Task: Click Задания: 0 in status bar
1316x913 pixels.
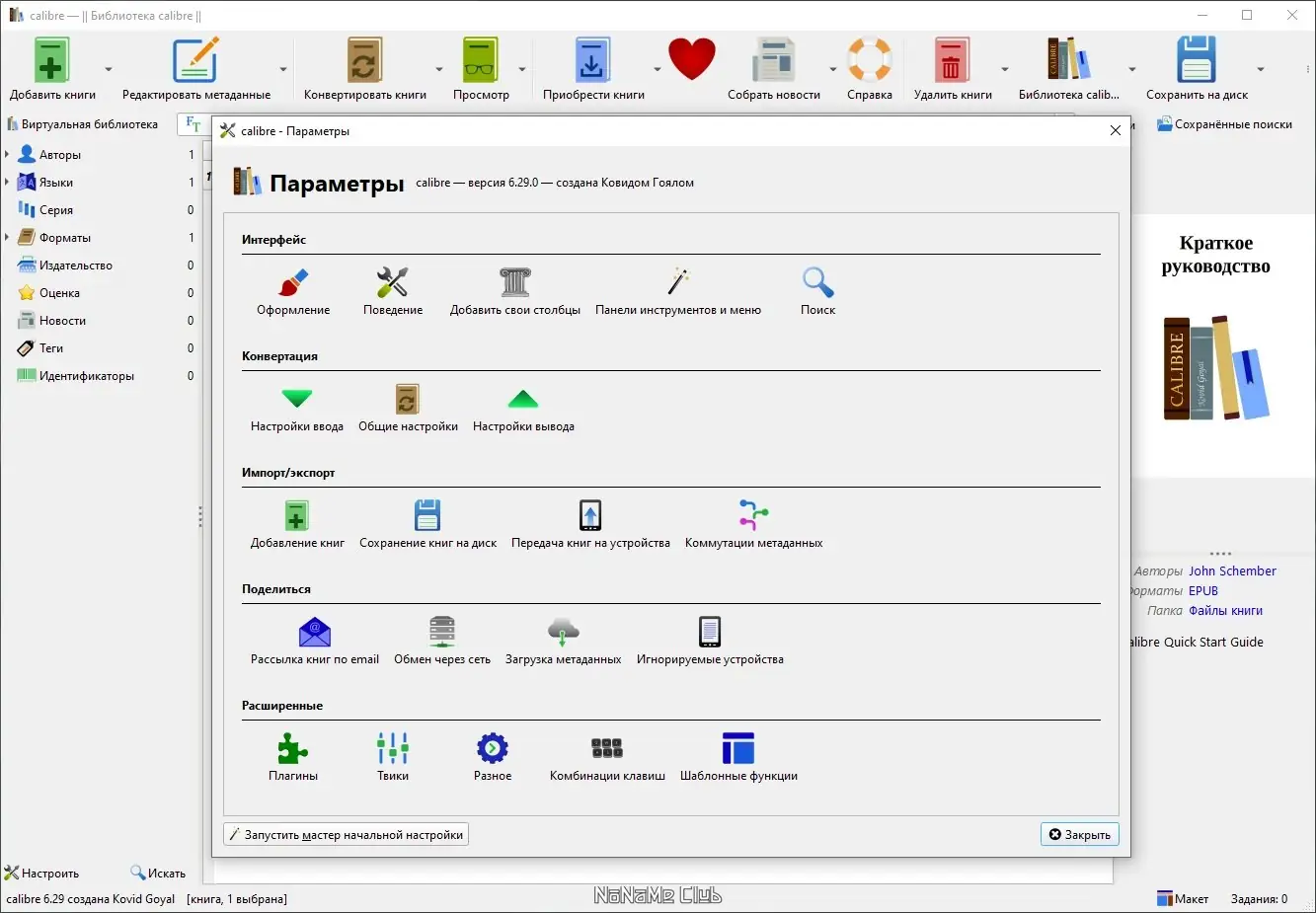Action: click(1259, 899)
